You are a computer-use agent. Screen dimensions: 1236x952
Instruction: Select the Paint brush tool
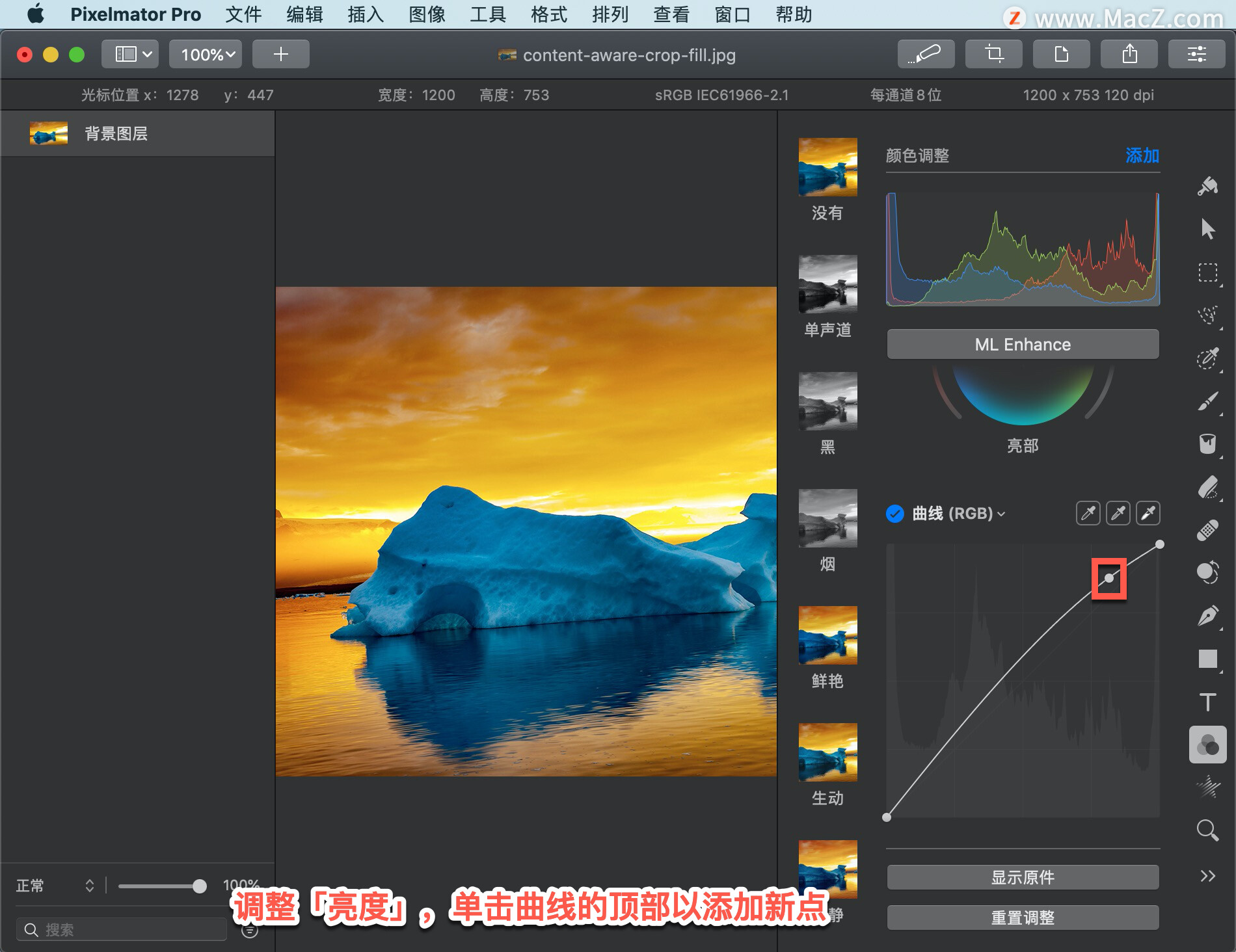pyautogui.click(x=1208, y=402)
